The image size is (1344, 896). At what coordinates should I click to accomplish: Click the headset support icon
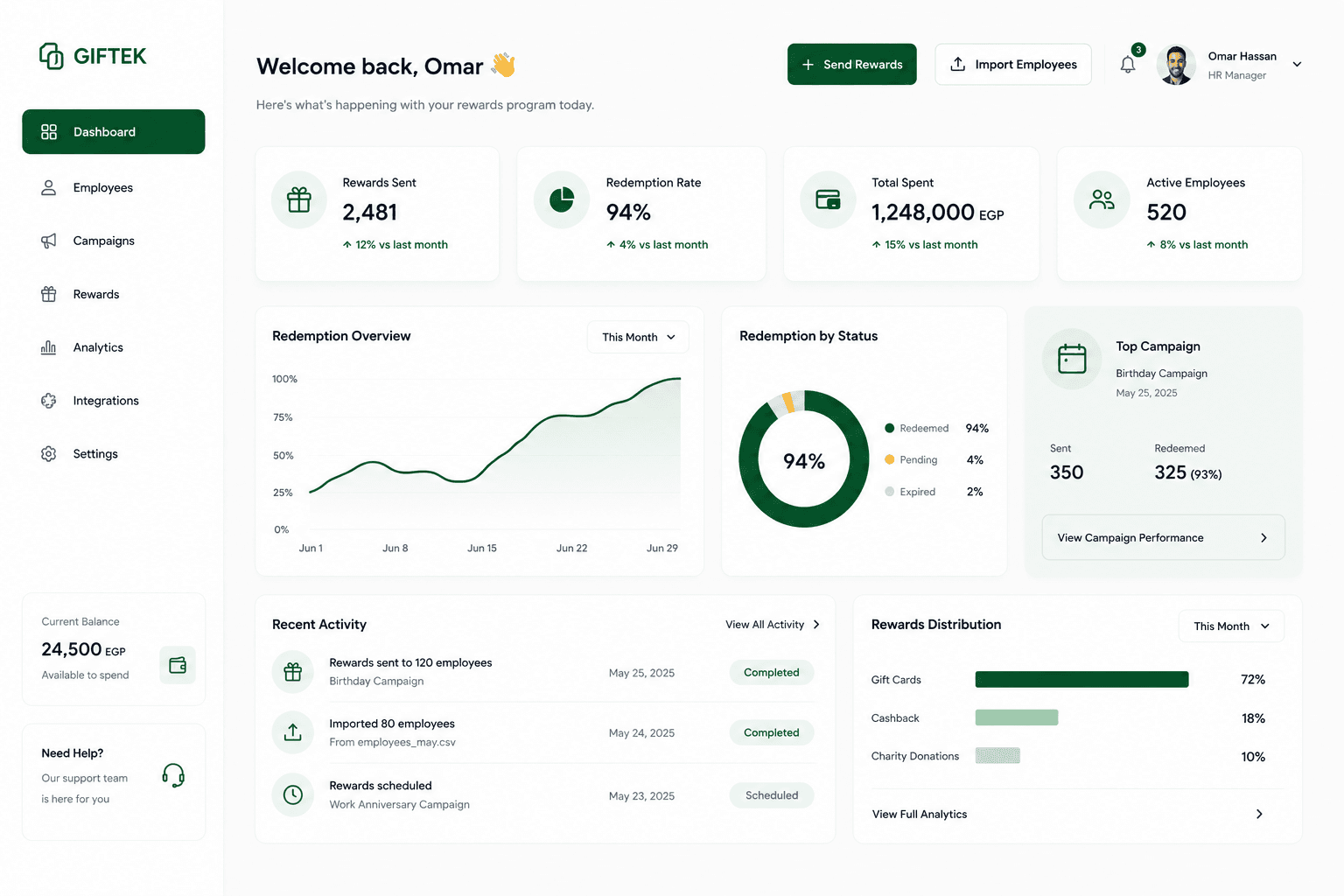tap(173, 775)
